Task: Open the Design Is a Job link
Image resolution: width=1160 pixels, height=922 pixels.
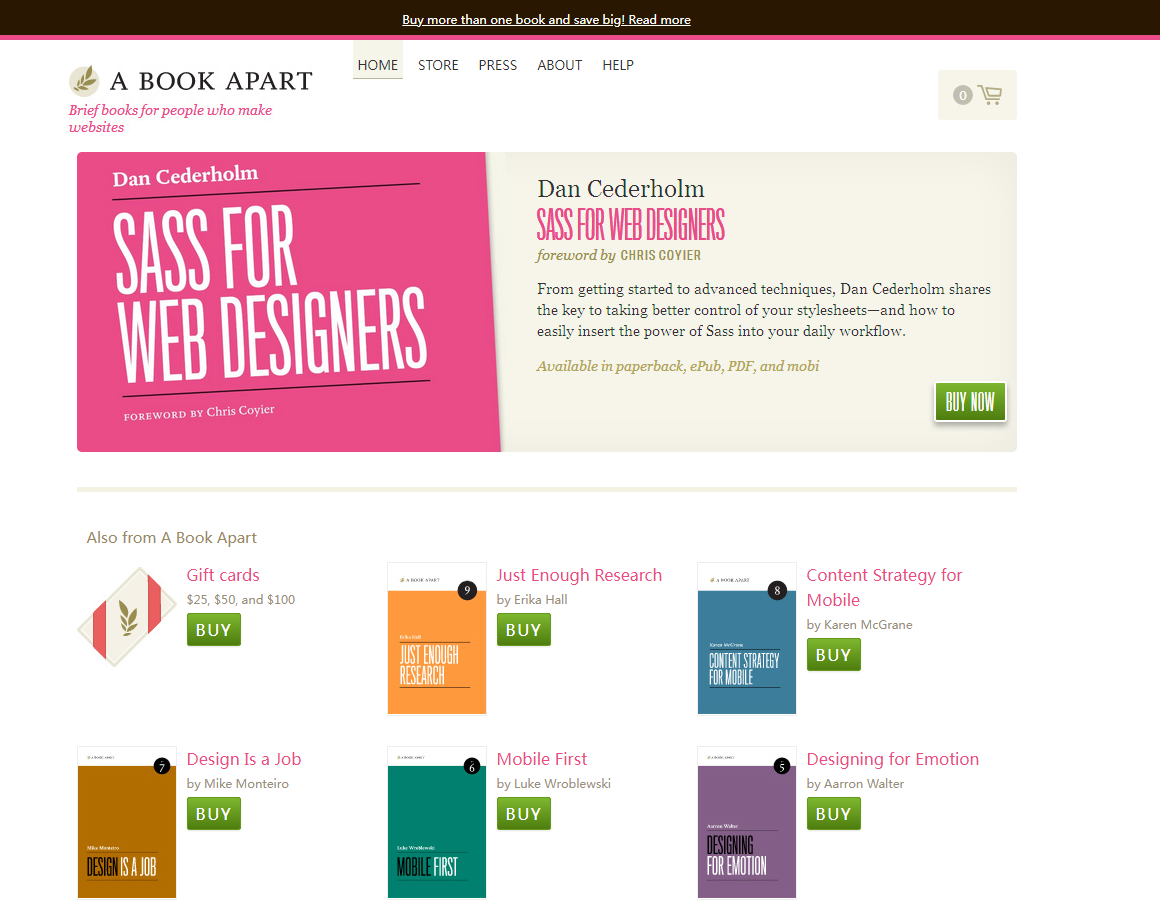Action: (x=243, y=758)
